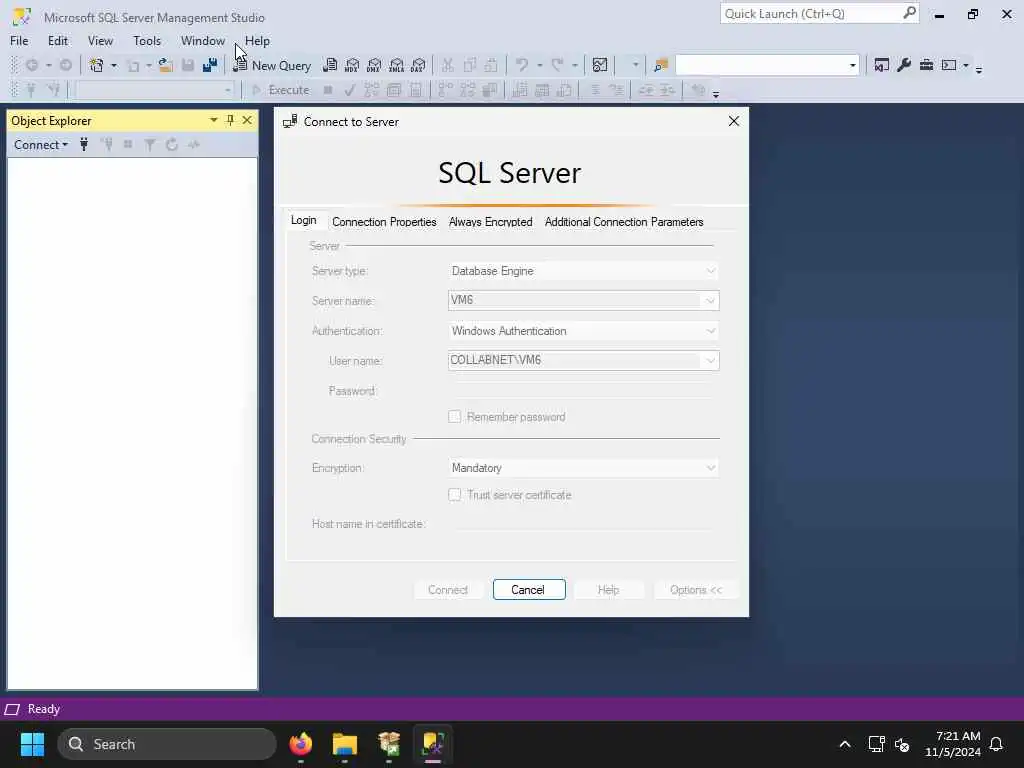Open the Tools menu
This screenshot has height=768, width=1024.
[x=147, y=40]
